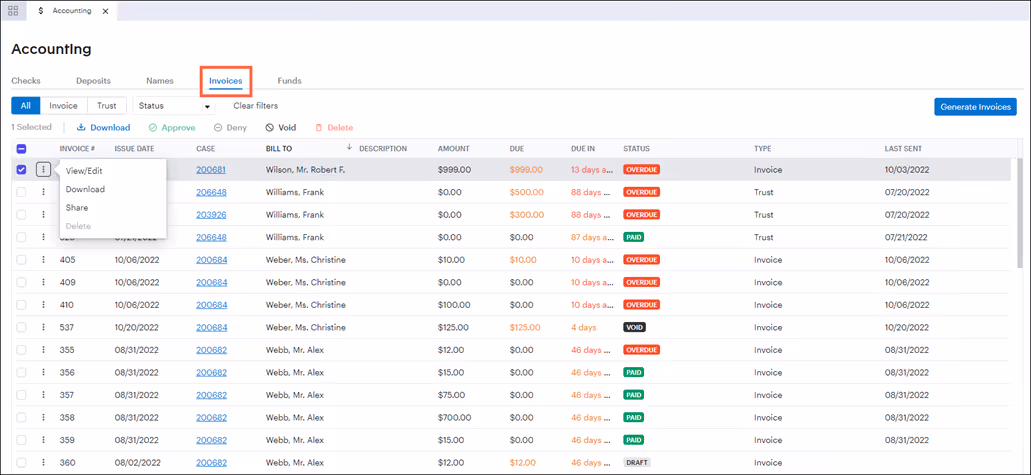Click the "4 days" due-in value
This screenshot has height=475, width=1031.
pos(583,327)
